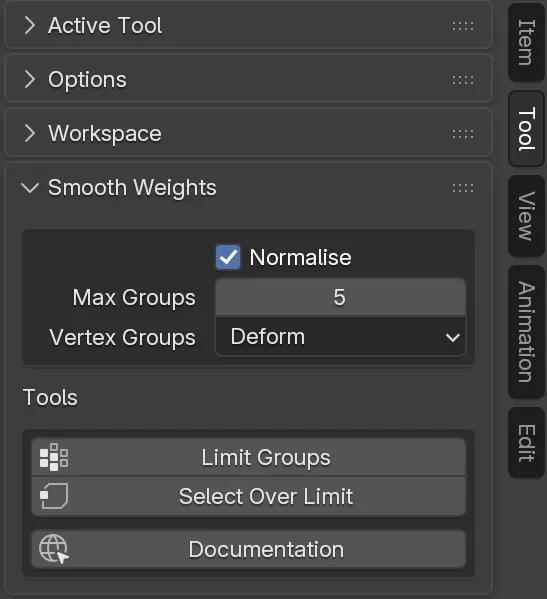Click the Active Tool panel drag grip
Screen dimensions: 547x599
pyautogui.click(x=463, y=26)
